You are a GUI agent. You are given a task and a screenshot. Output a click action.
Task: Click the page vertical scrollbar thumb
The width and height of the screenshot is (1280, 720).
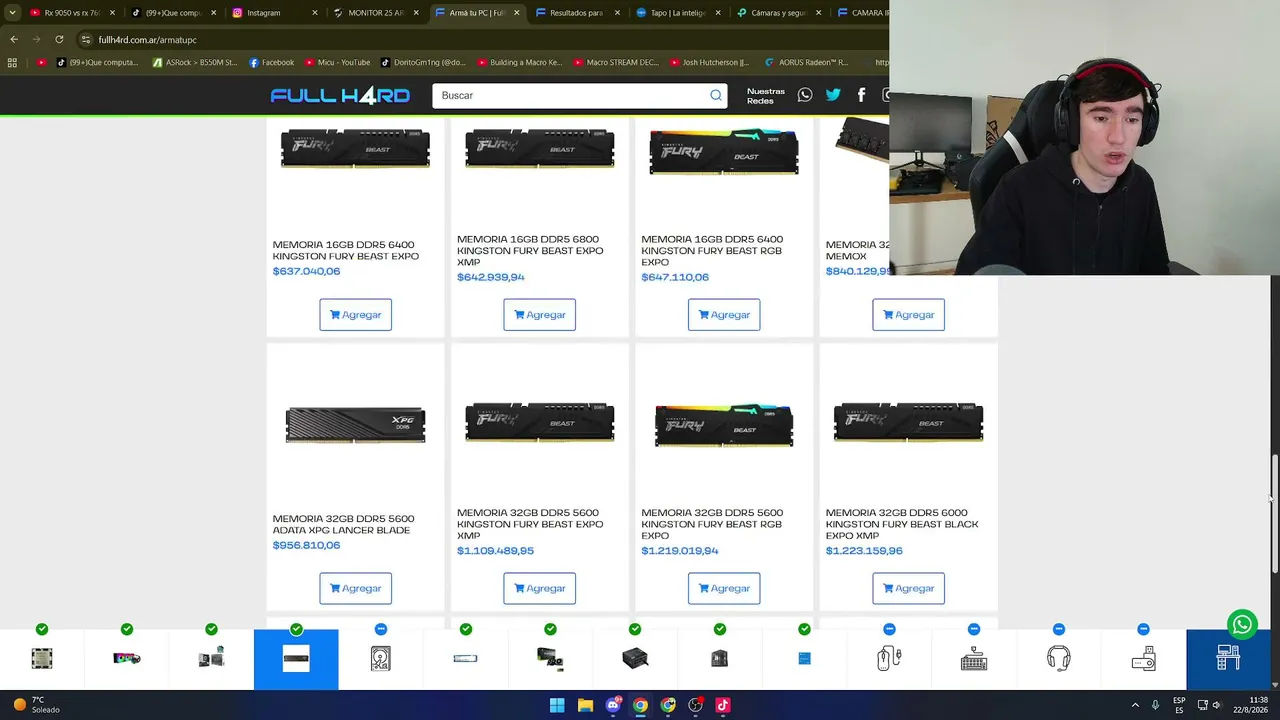coord(1275,514)
